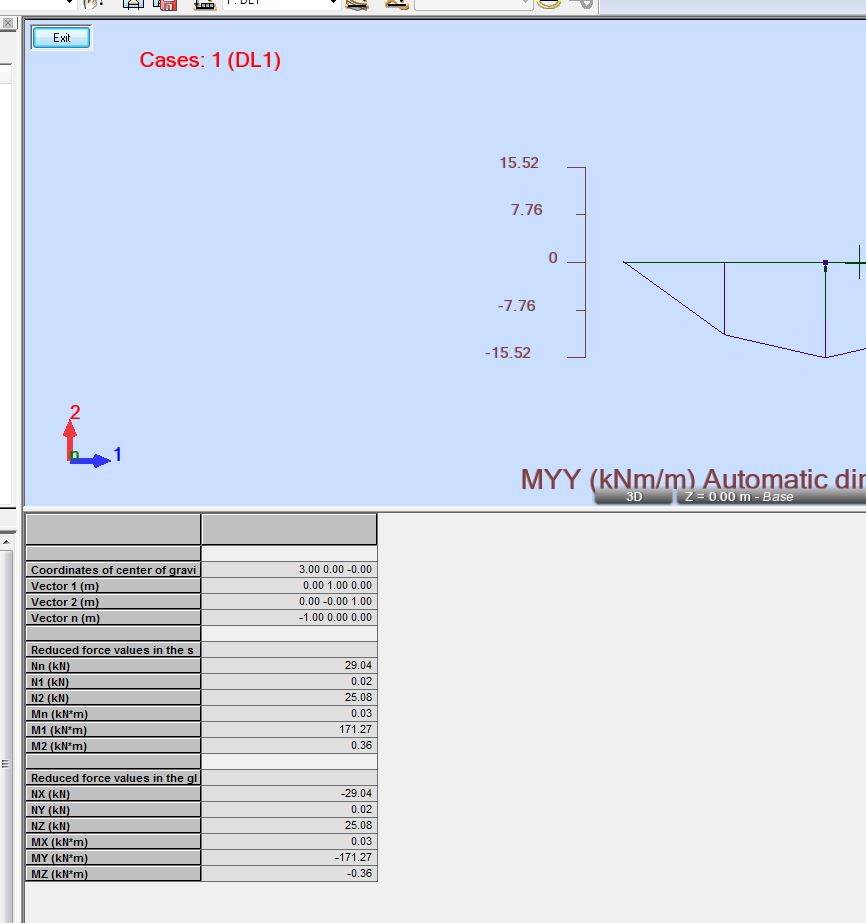Viewport: 866px width, 923px height.
Task: Select the 'M2 (kN*m)' row label
Action: pyautogui.click(x=113, y=745)
